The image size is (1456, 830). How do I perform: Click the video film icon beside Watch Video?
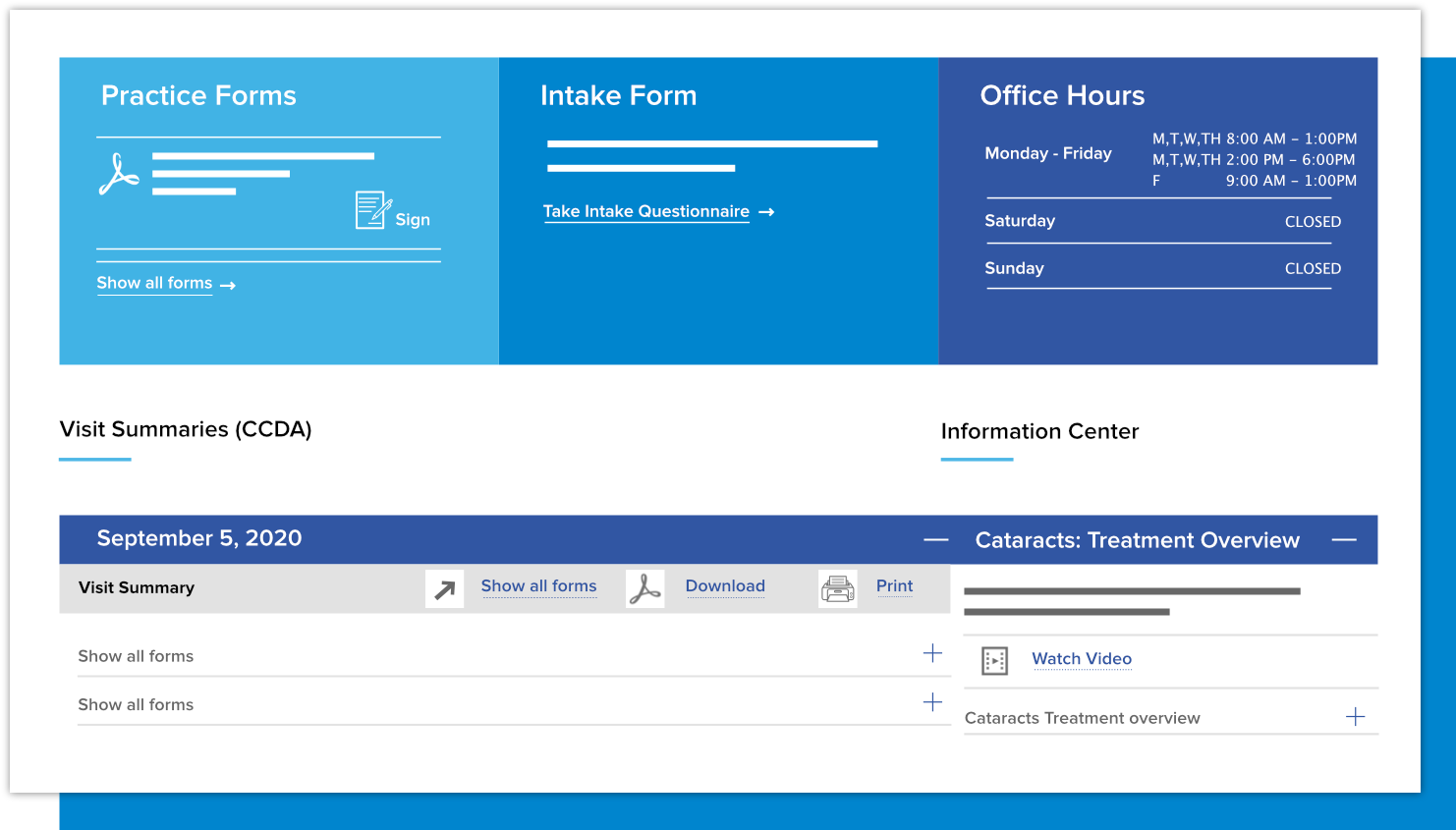[x=994, y=661]
